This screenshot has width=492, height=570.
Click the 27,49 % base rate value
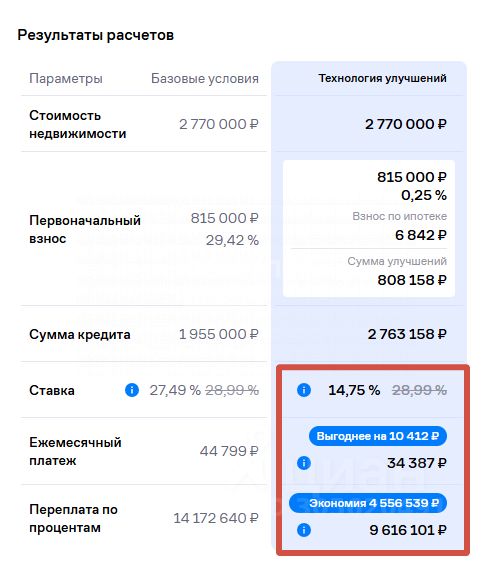click(x=175, y=390)
